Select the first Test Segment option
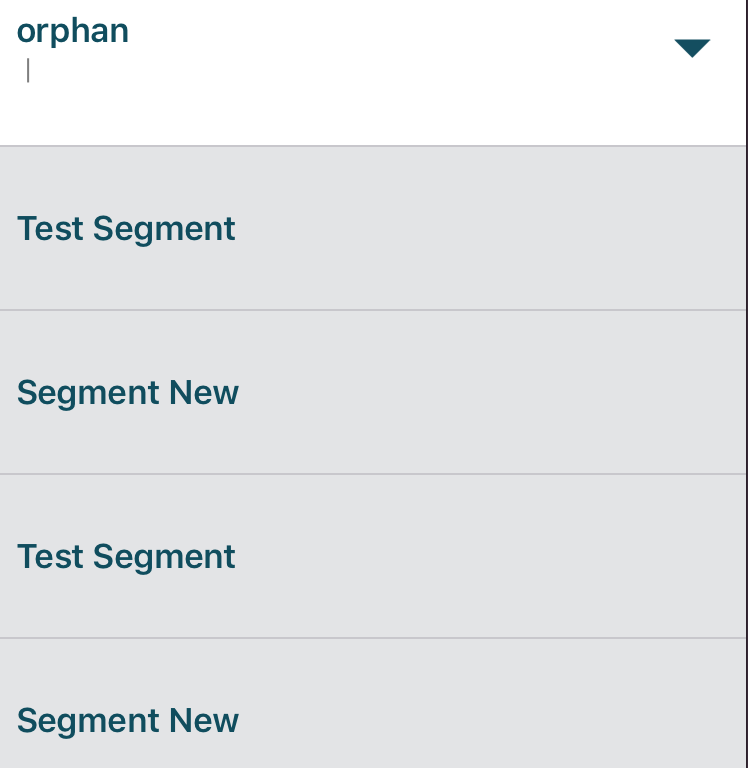Image resolution: width=748 pixels, height=768 pixels. 127,229
